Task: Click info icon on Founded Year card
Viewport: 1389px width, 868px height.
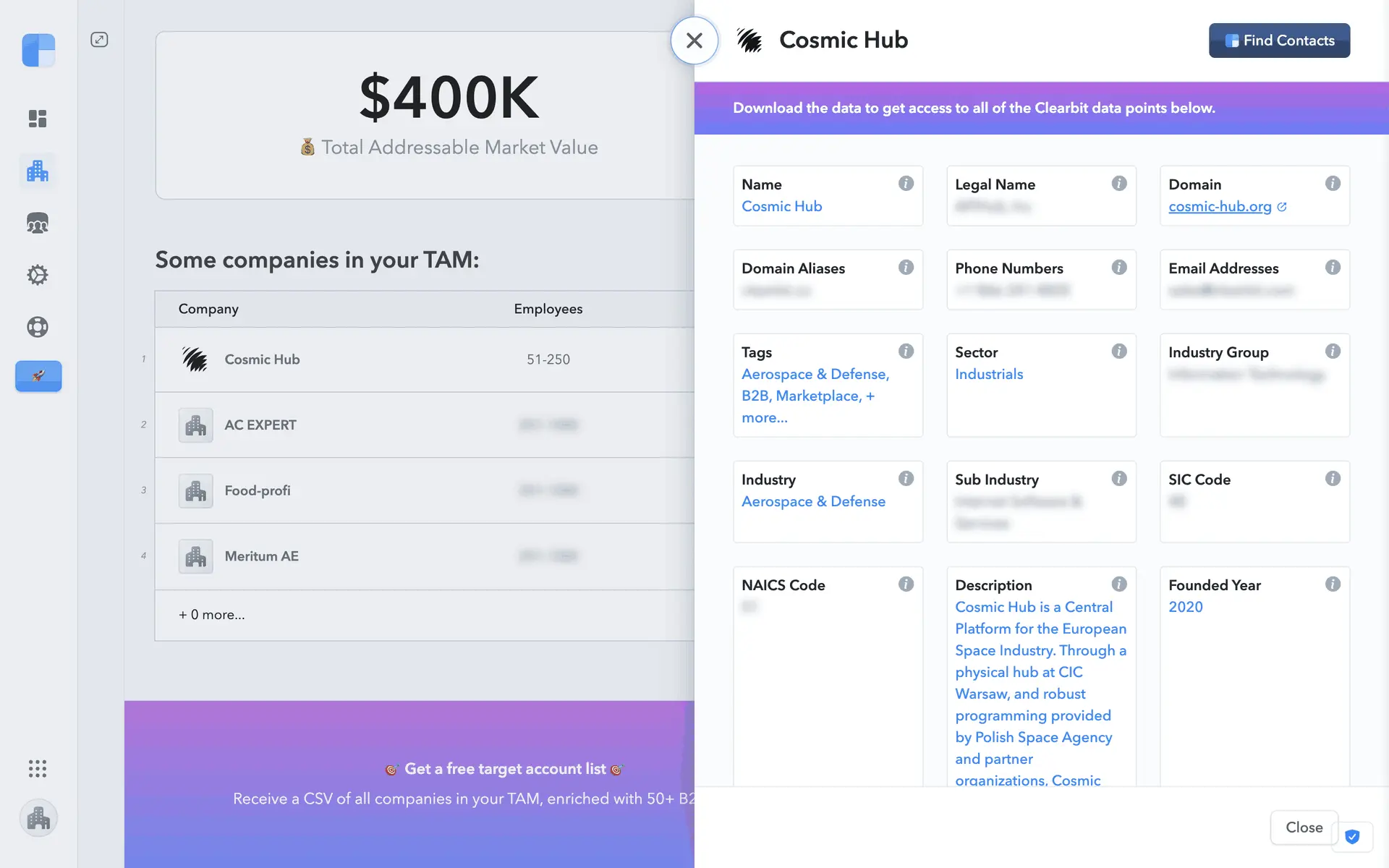Action: [x=1332, y=584]
